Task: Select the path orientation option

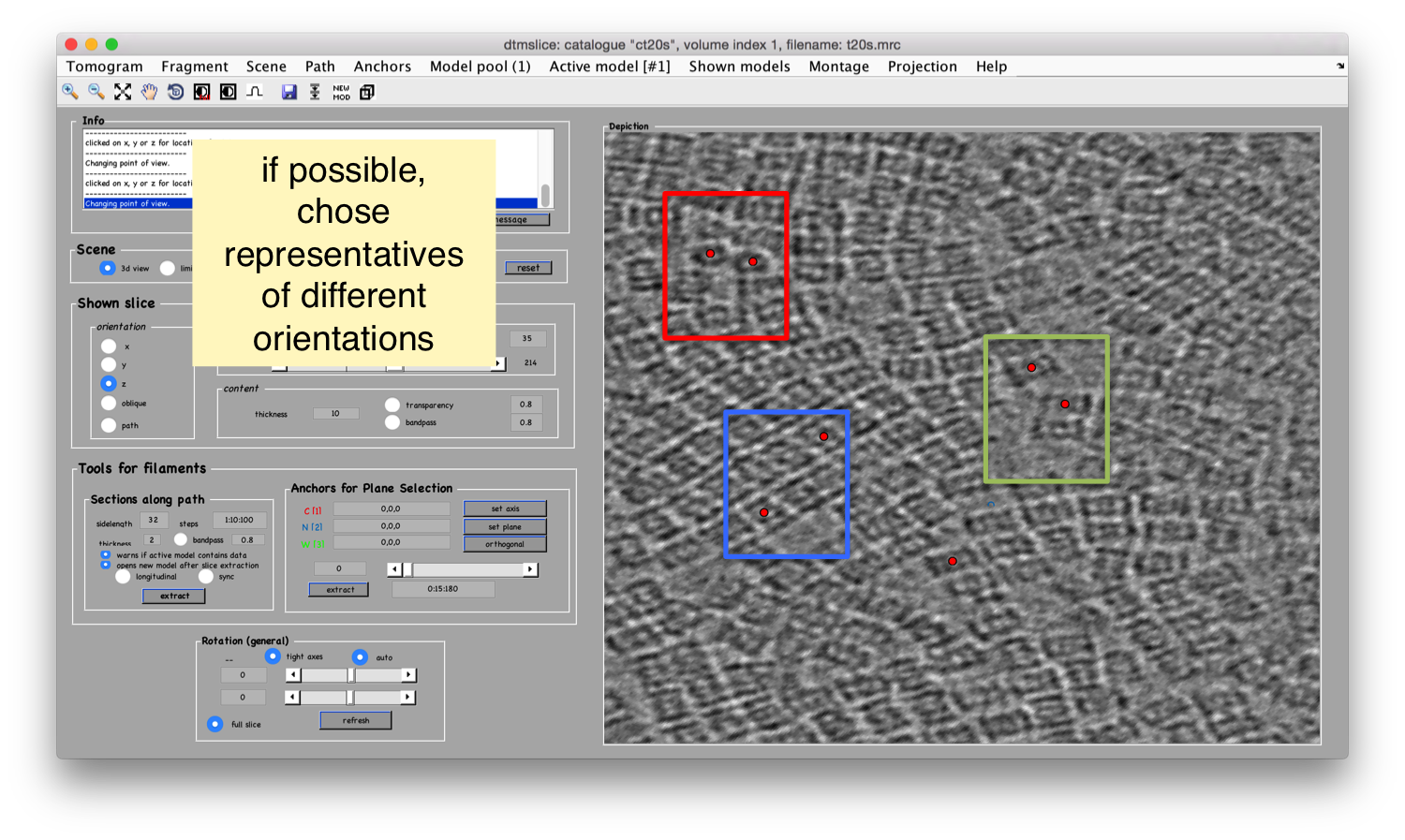Action: click(x=109, y=425)
